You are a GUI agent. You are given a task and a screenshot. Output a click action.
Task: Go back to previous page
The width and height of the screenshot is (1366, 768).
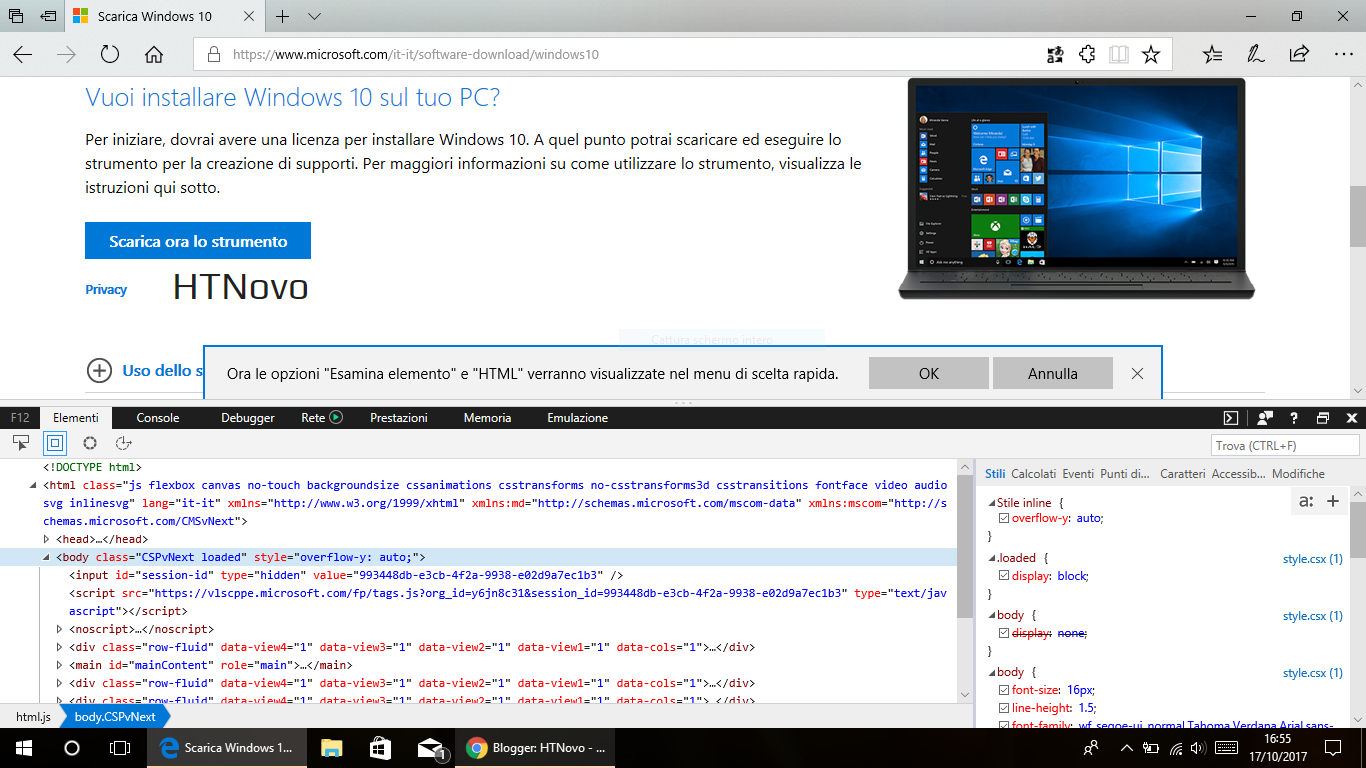pyautogui.click(x=22, y=54)
